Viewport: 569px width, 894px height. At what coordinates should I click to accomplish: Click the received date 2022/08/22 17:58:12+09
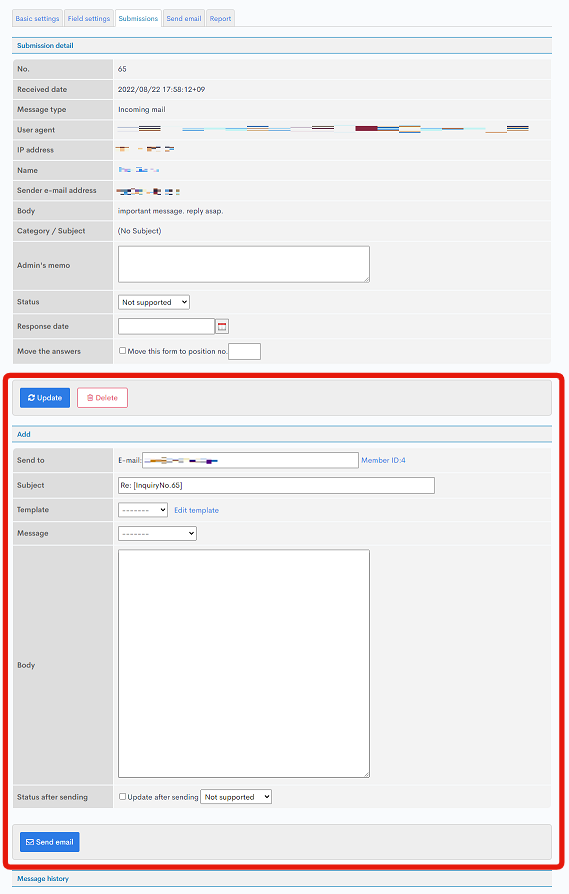pos(161,90)
